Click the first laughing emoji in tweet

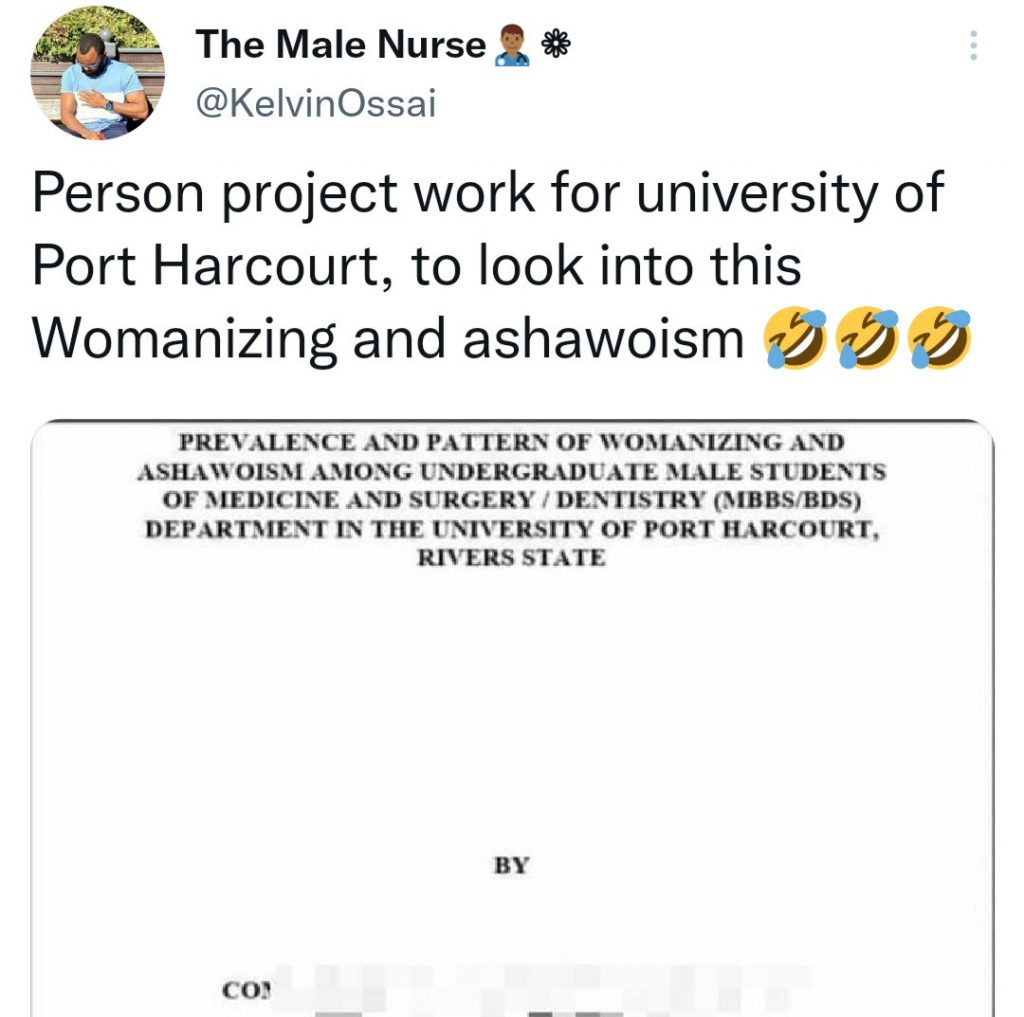click(795, 337)
